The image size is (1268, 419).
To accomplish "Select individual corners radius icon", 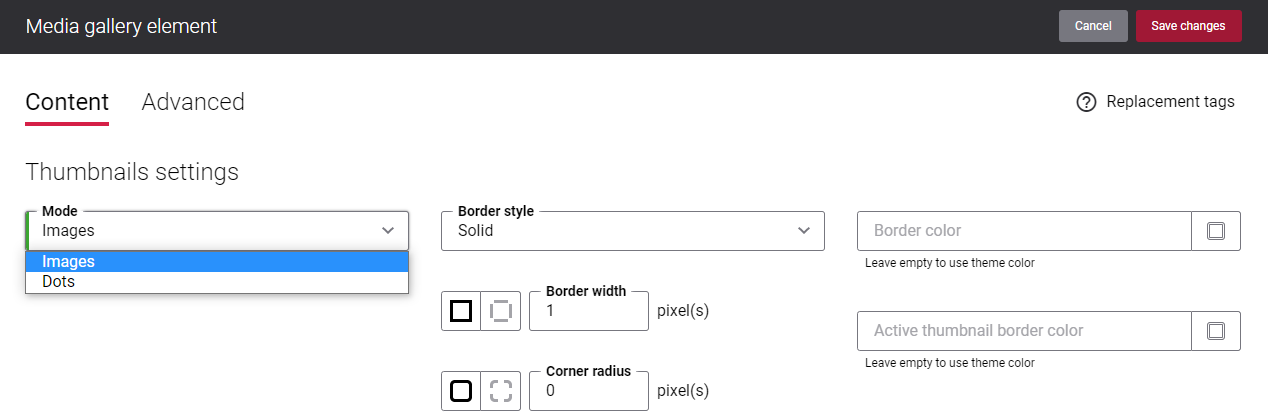I will (x=501, y=391).
